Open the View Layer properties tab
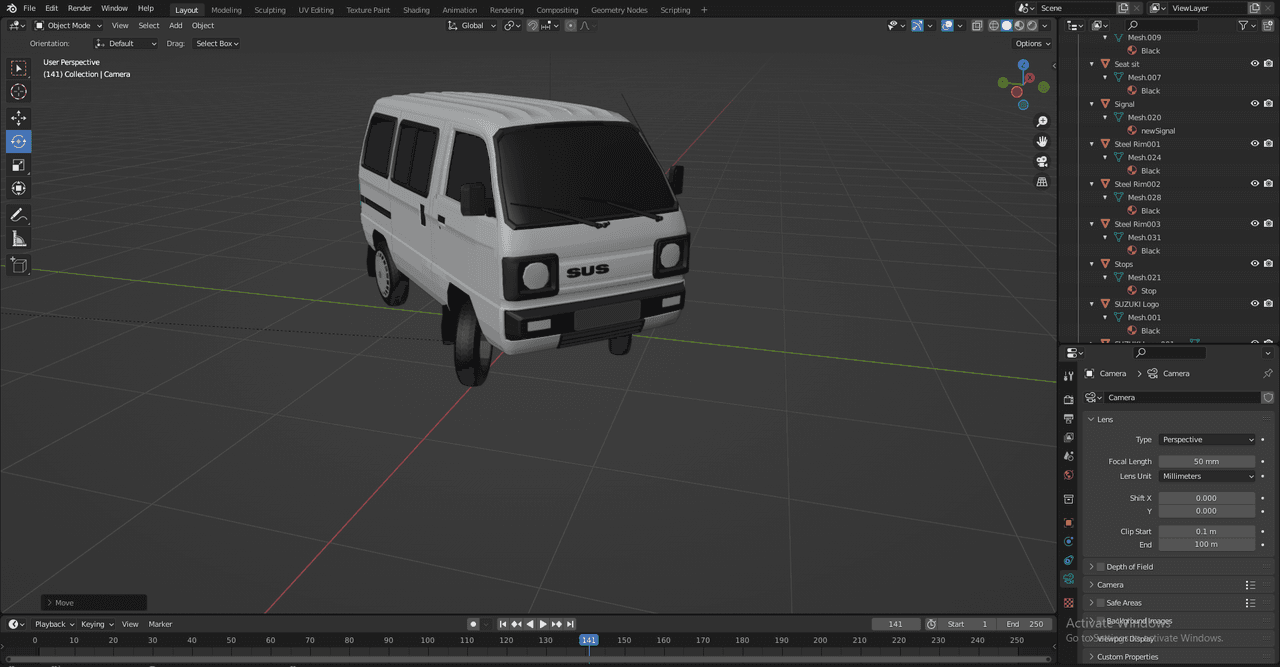1280x667 pixels. click(1069, 437)
